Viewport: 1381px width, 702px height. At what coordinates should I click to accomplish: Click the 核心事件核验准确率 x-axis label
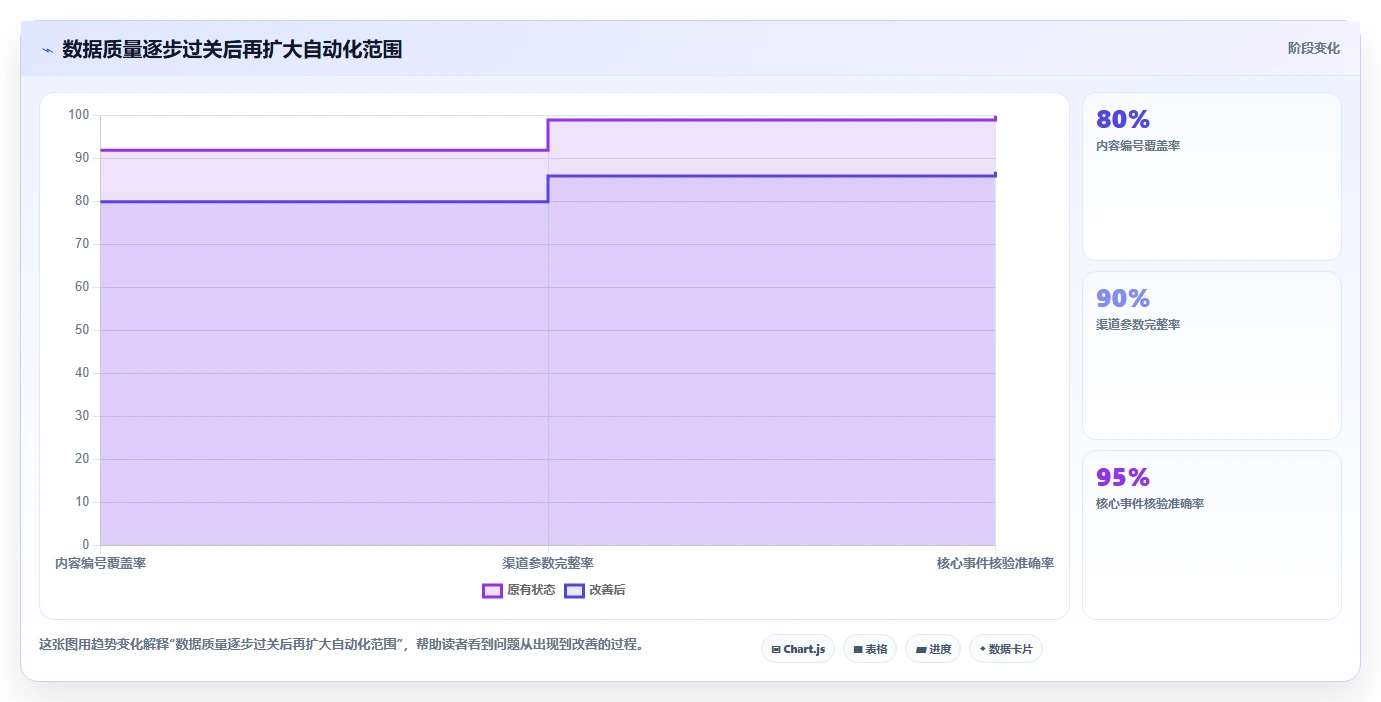coord(995,564)
